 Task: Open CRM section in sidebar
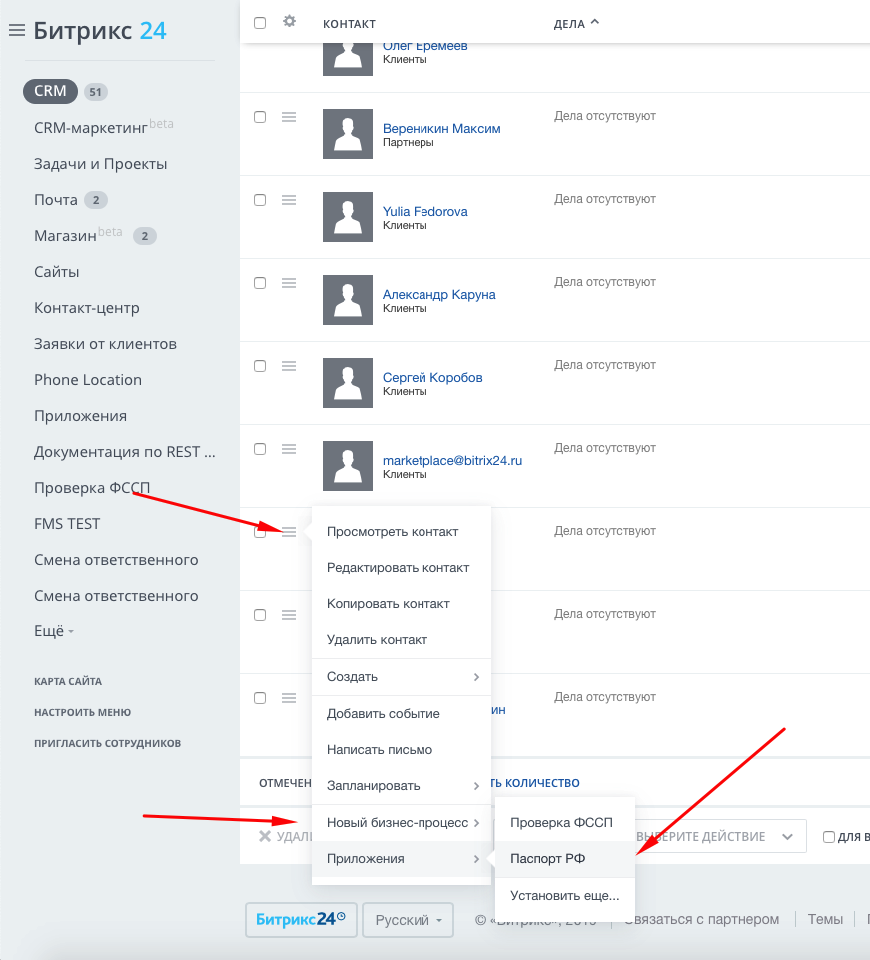pos(50,91)
